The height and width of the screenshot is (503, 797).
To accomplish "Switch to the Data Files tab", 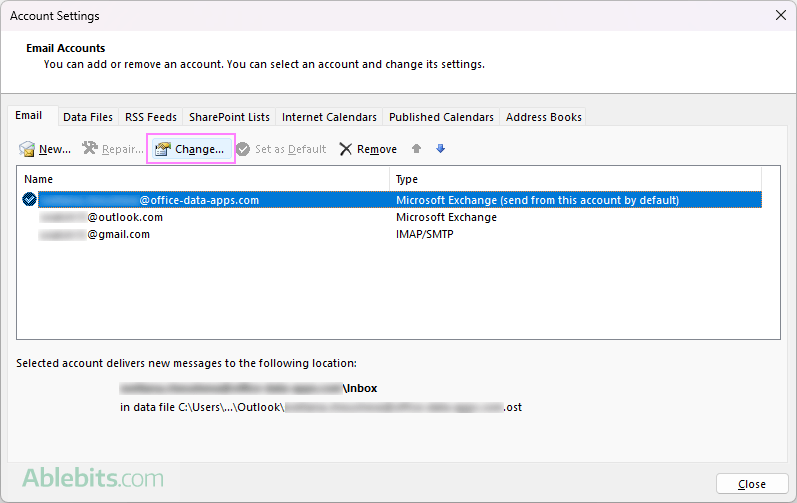I will pos(88,117).
